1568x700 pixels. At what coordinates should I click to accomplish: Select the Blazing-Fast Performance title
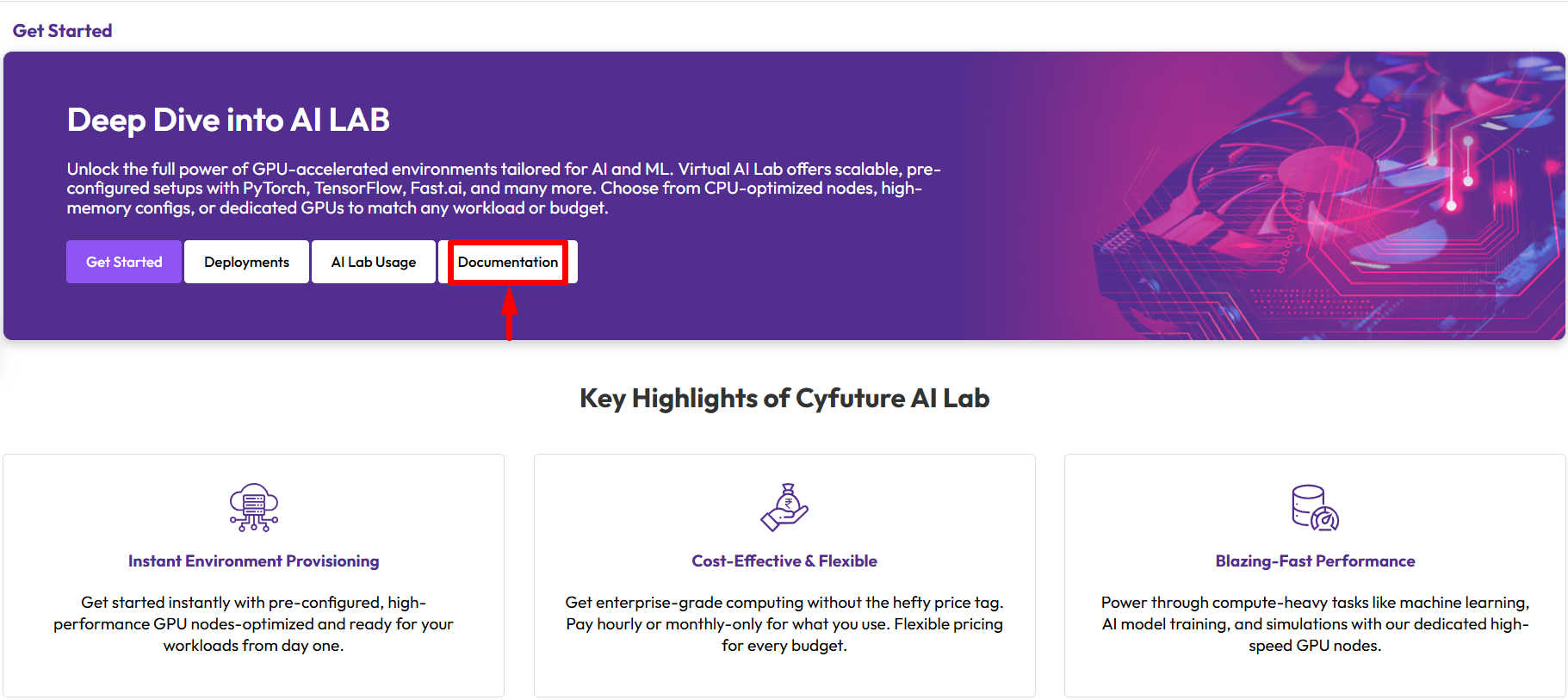(x=1315, y=561)
